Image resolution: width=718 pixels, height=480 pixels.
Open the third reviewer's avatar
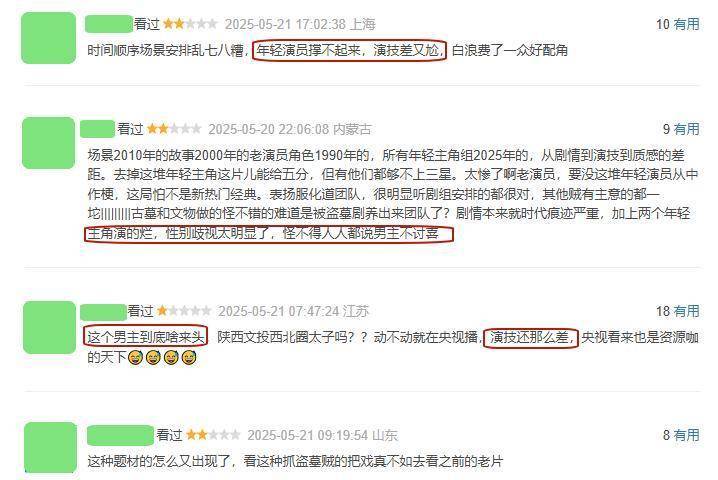click(x=49, y=327)
